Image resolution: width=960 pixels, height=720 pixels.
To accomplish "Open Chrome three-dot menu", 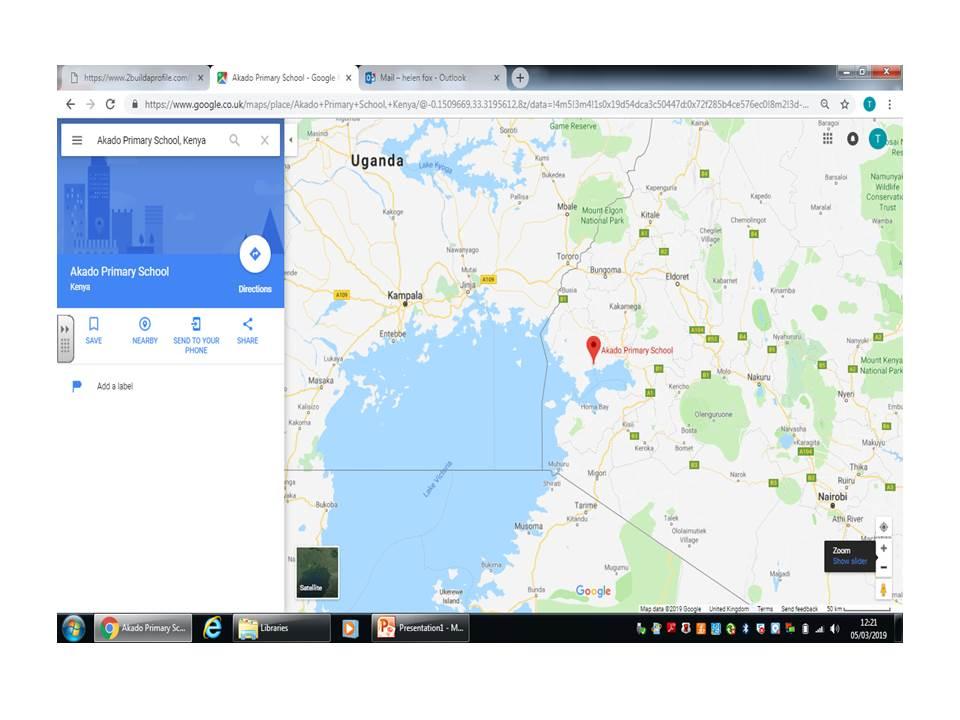I will point(890,104).
